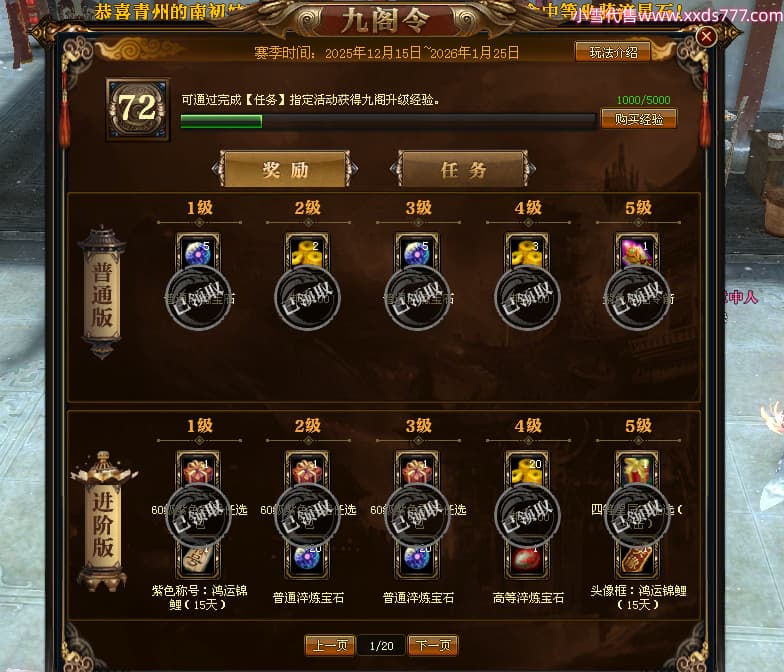Image resolution: width=784 pixels, height=672 pixels.
Task: Click the level 72 badge
Action: [138, 109]
